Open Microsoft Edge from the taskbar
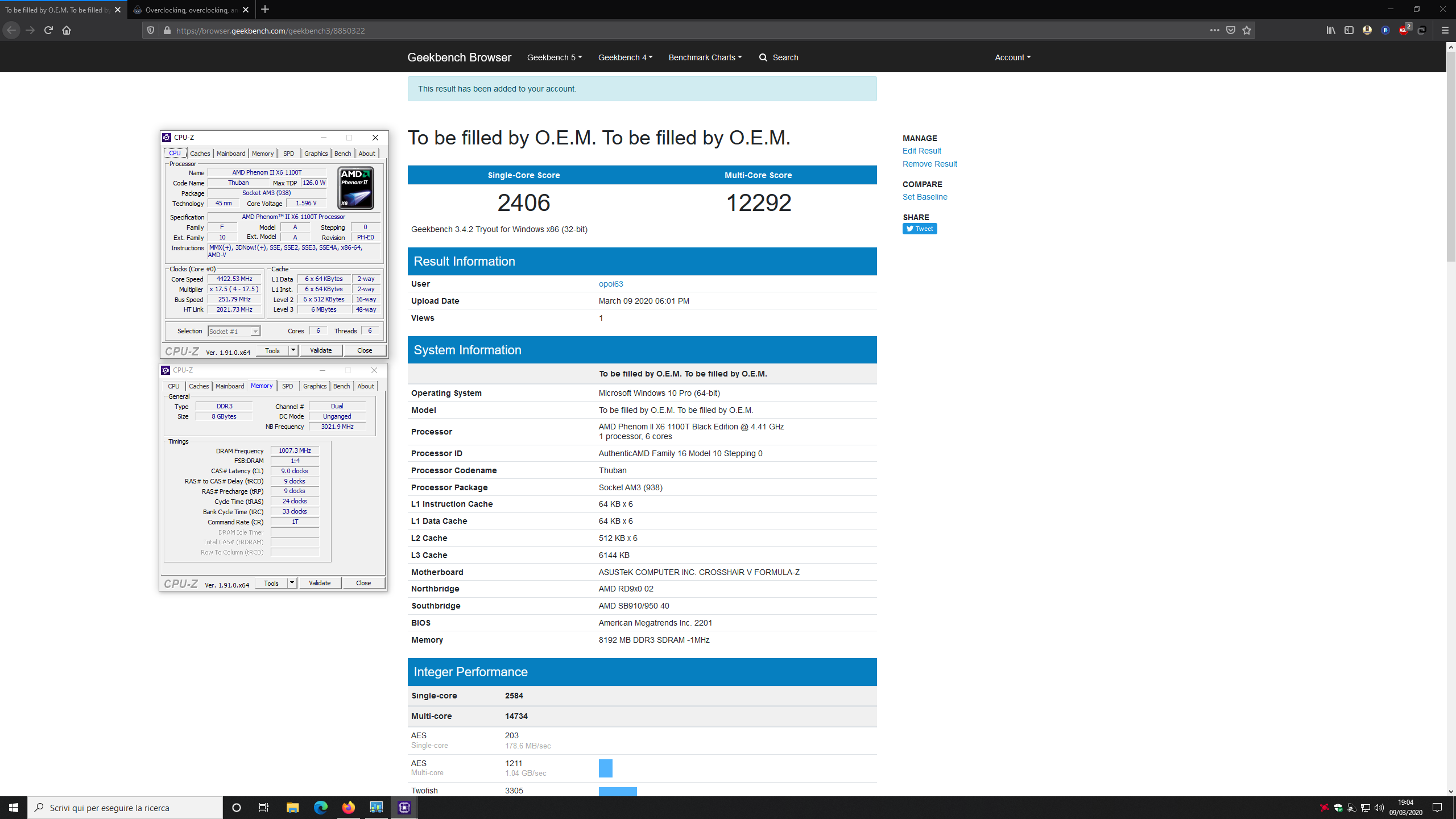This screenshot has width=1456, height=819. click(321, 808)
